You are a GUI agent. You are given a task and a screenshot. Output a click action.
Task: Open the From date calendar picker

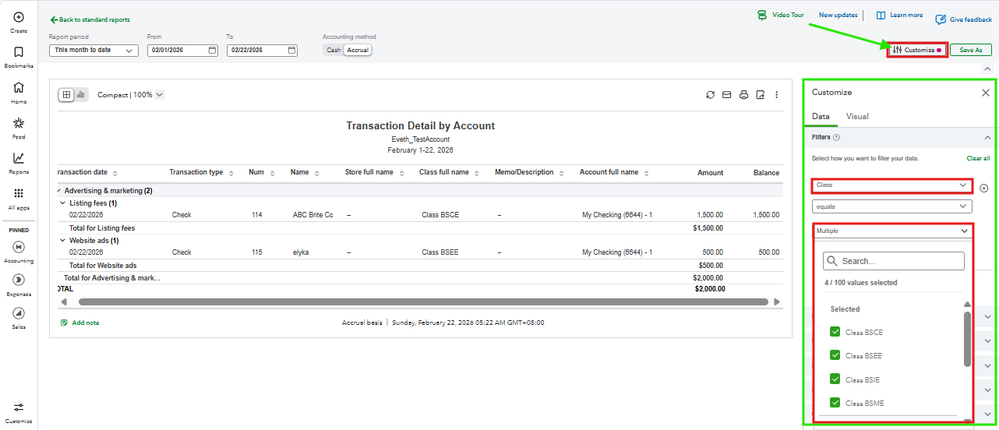(x=212, y=50)
